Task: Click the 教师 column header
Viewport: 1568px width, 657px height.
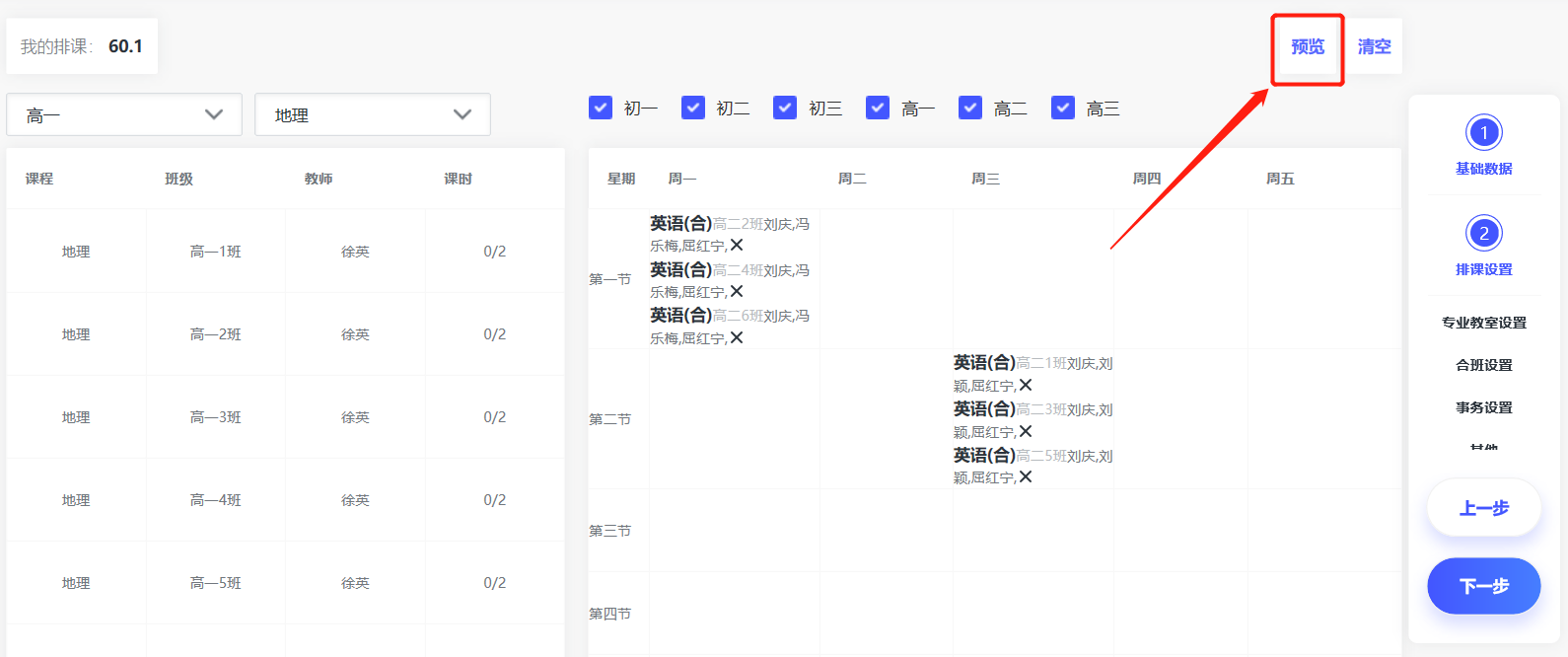Action: click(x=319, y=179)
